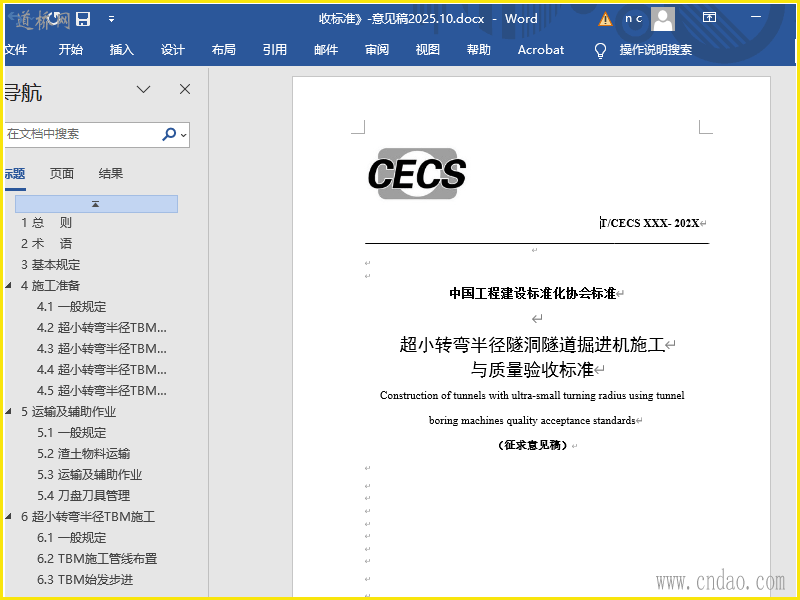The width and height of the screenshot is (800, 600).
Task: Switch to the 视图 ribbon tab
Action: 428,49
